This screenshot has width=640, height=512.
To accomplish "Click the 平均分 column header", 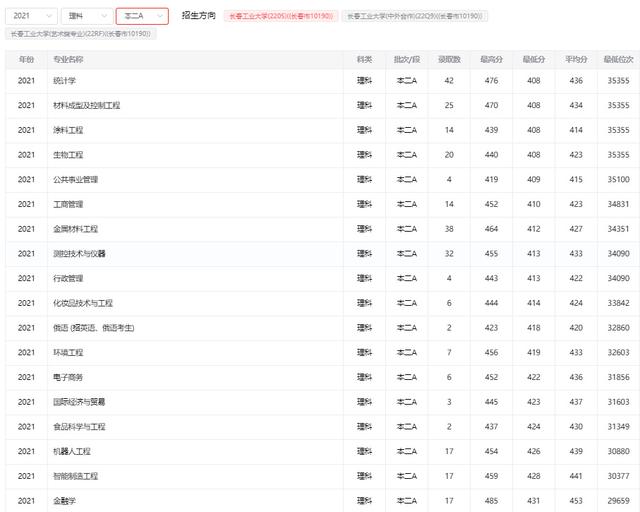I will tap(576, 60).
